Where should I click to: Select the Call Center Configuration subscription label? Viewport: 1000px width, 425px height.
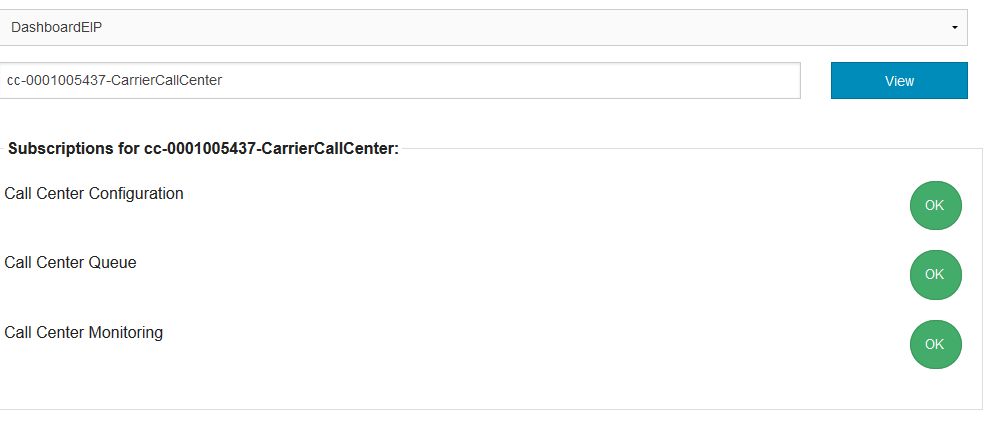[x=94, y=194]
